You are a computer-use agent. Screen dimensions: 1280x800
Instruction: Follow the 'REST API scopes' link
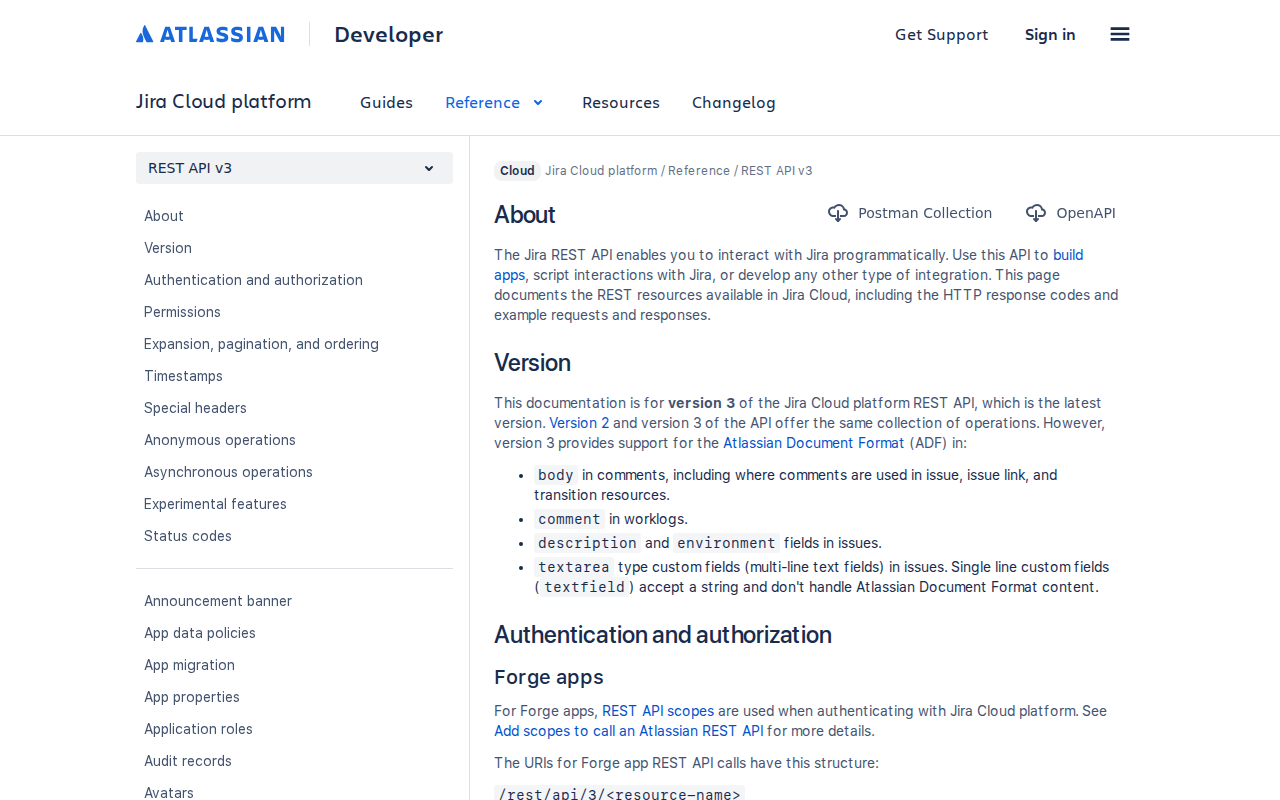pyautogui.click(x=658, y=711)
